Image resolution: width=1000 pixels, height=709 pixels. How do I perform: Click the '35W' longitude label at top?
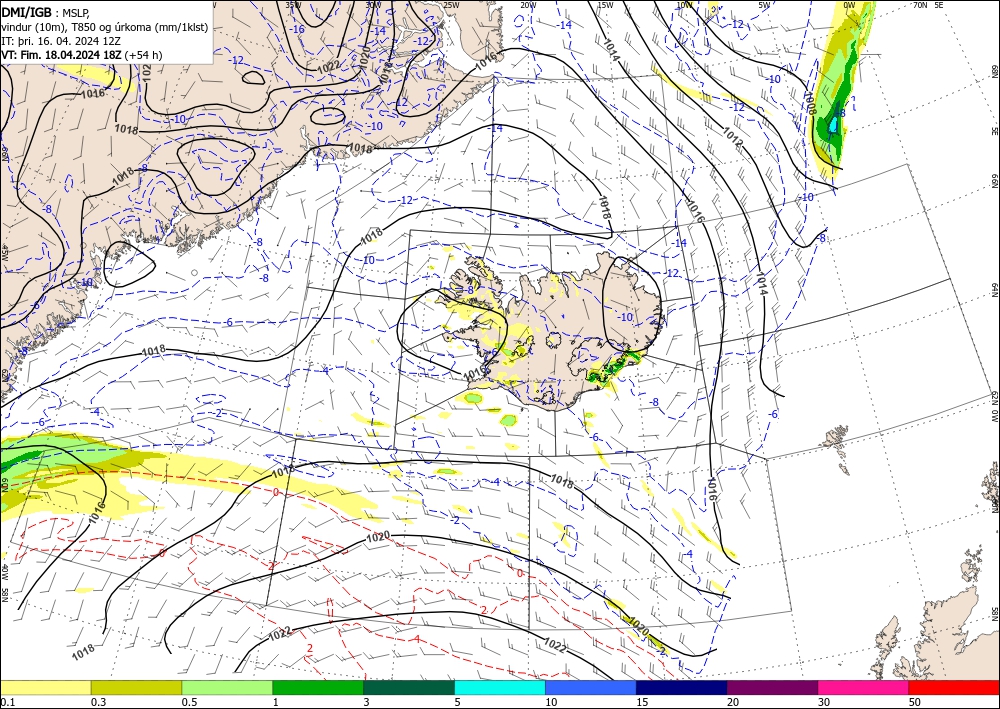coord(293,4)
